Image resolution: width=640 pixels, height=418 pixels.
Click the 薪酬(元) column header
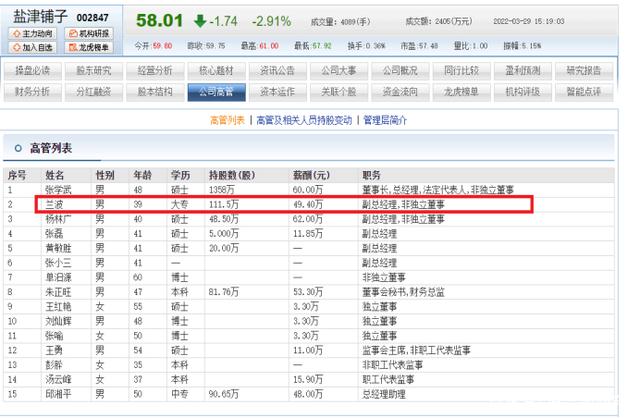311,175
